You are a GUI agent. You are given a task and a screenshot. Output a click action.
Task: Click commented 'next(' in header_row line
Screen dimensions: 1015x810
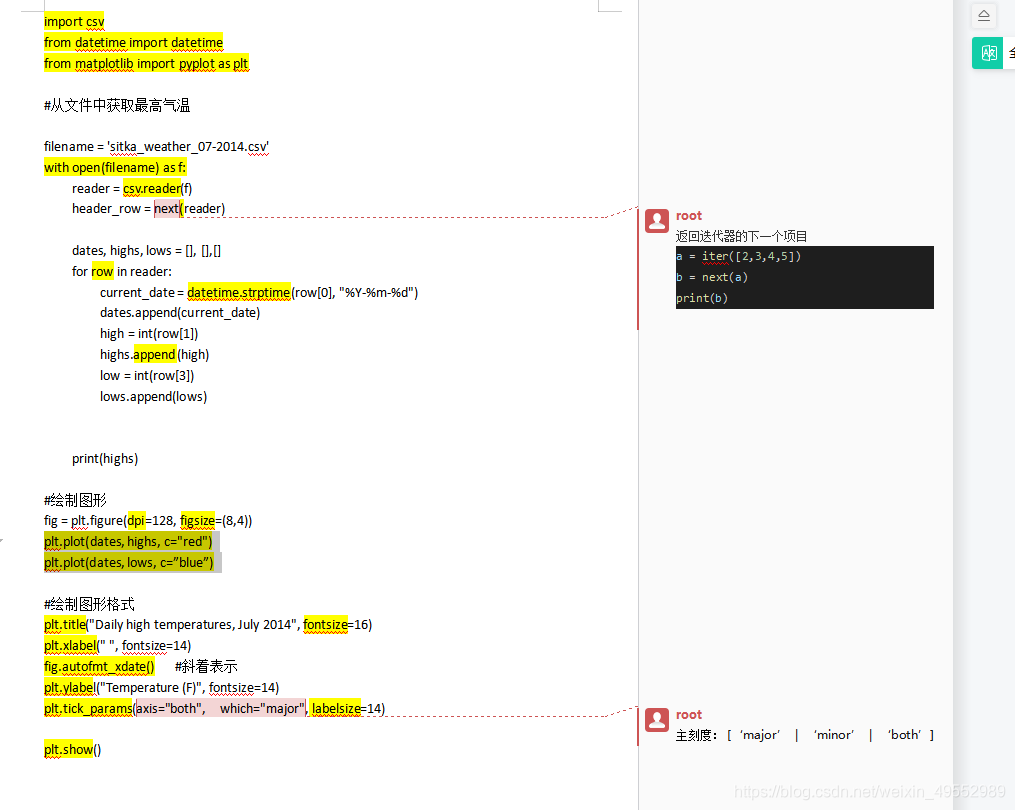[168, 208]
